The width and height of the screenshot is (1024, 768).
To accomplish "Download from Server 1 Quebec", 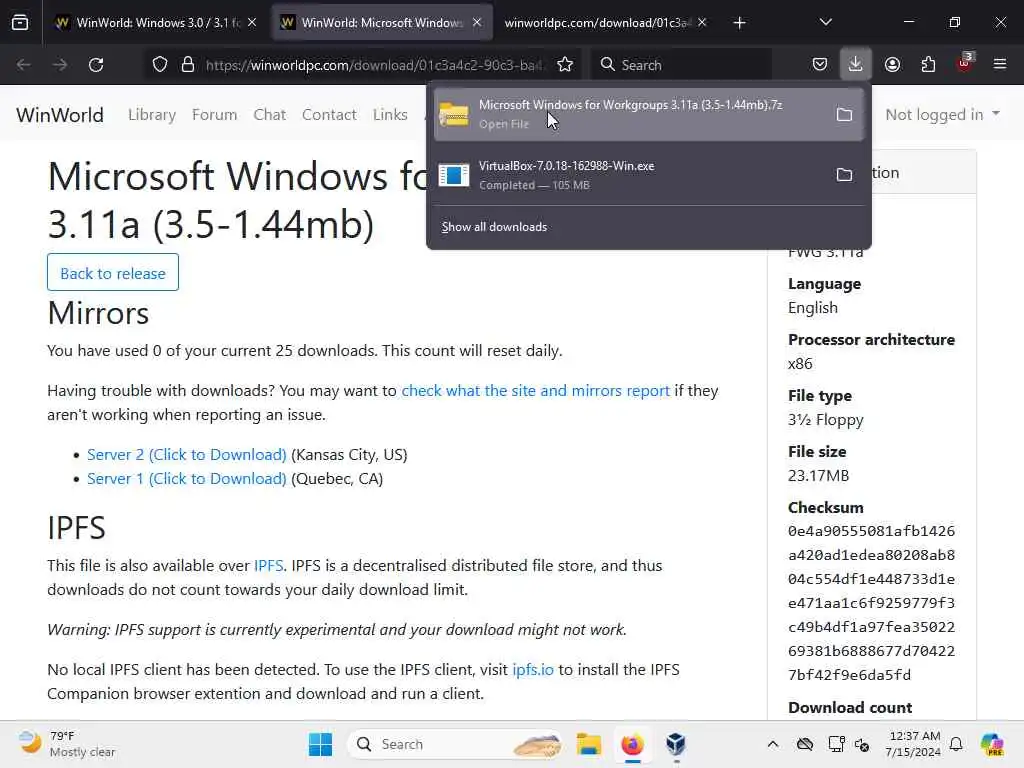I will point(187,479).
